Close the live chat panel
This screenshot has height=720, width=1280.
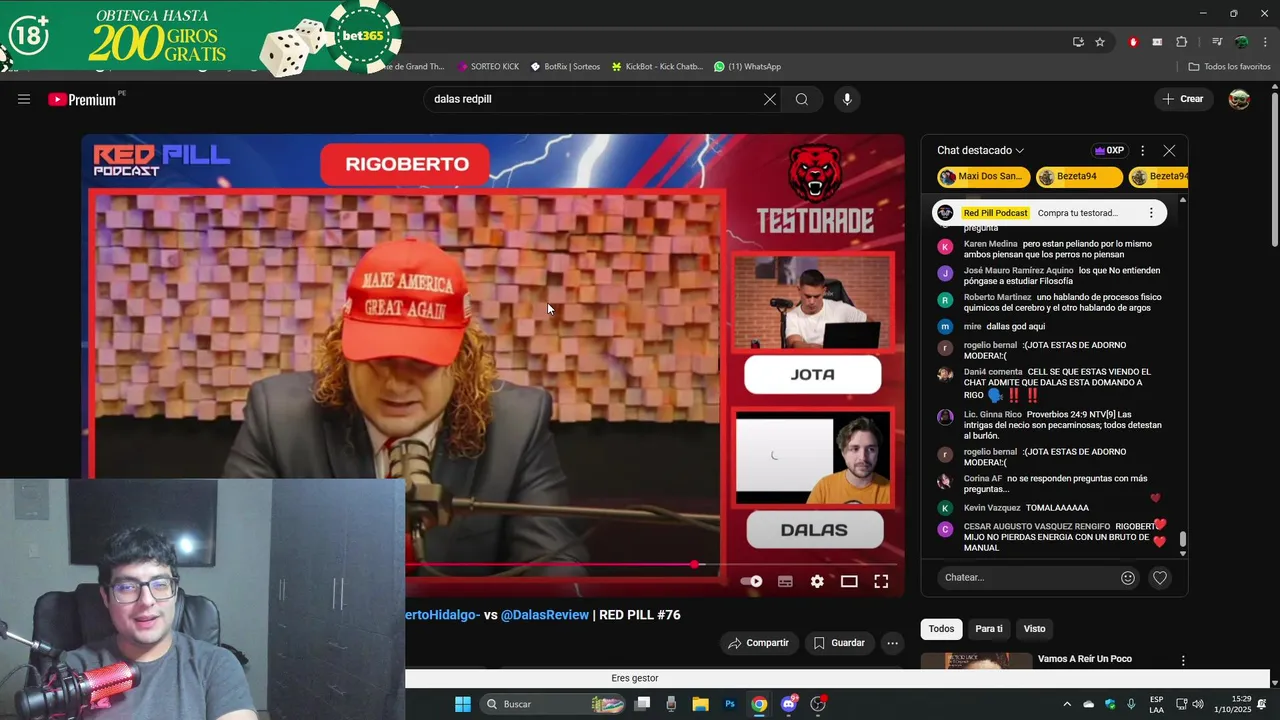coord(1169,150)
